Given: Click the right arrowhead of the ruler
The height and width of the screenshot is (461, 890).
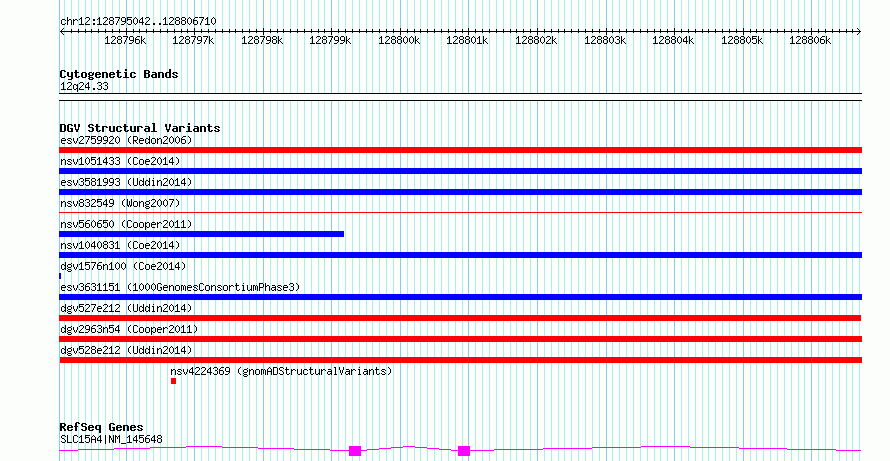Looking at the screenshot, I should coord(859,32).
